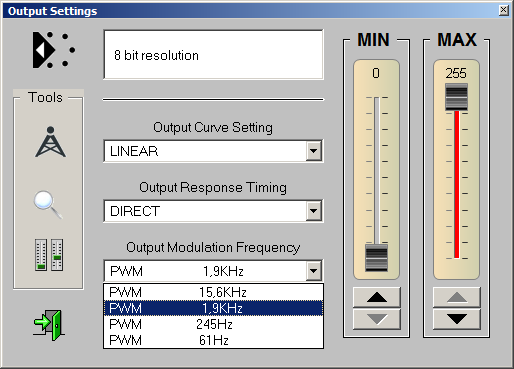Click the MIN slider handle
This screenshot has width=514, height=369.
[x=376, y=258]
